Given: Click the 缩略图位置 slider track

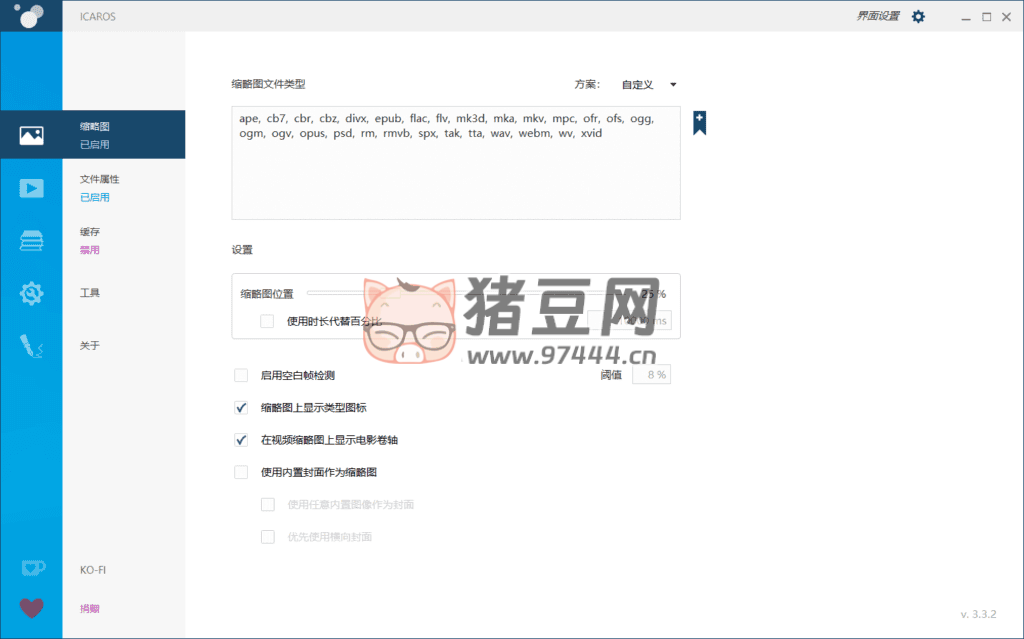Looking at the screenshot, I should (450, 293).
